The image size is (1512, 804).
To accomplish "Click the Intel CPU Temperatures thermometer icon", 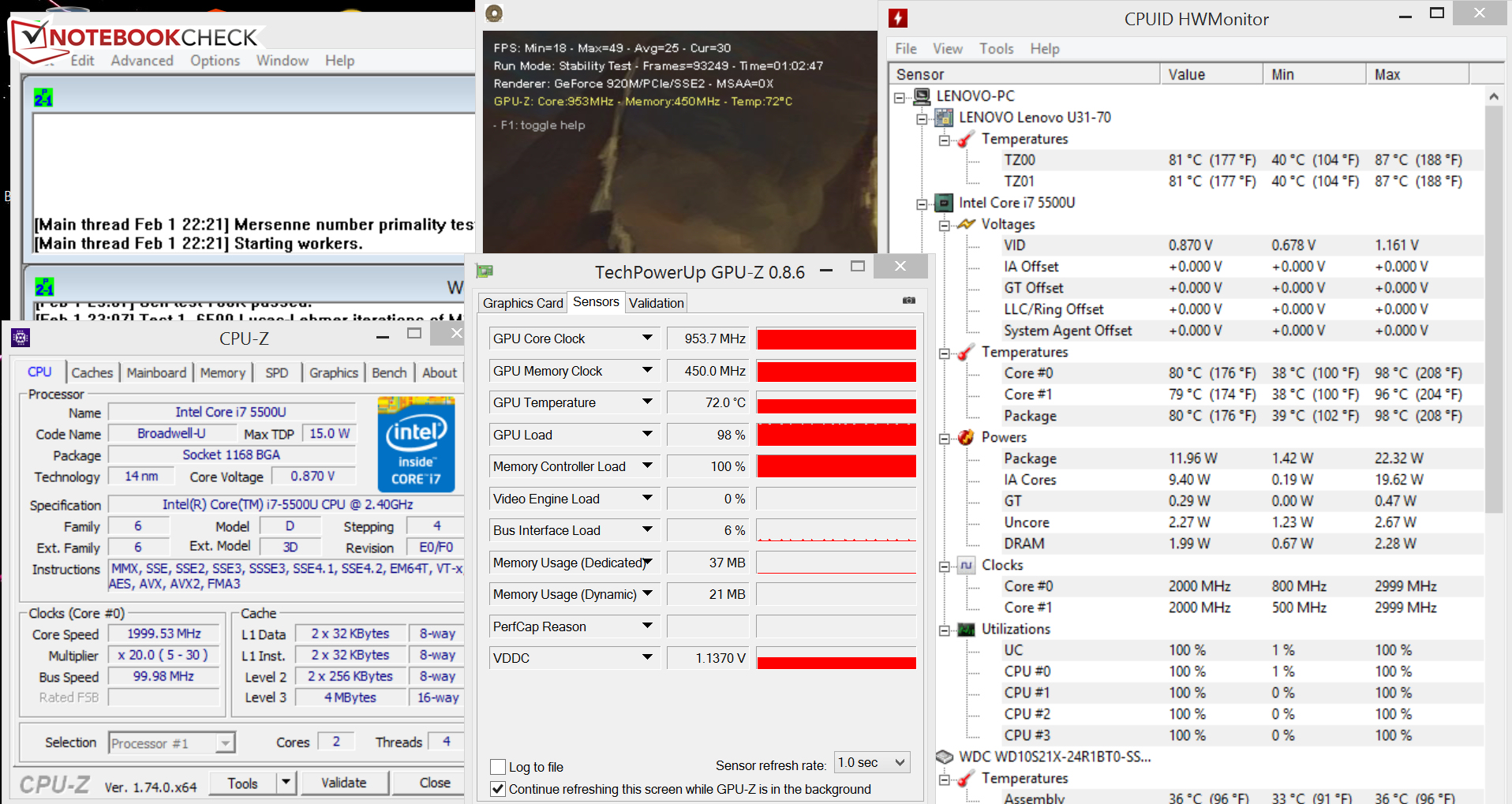I will click(966, 352).
